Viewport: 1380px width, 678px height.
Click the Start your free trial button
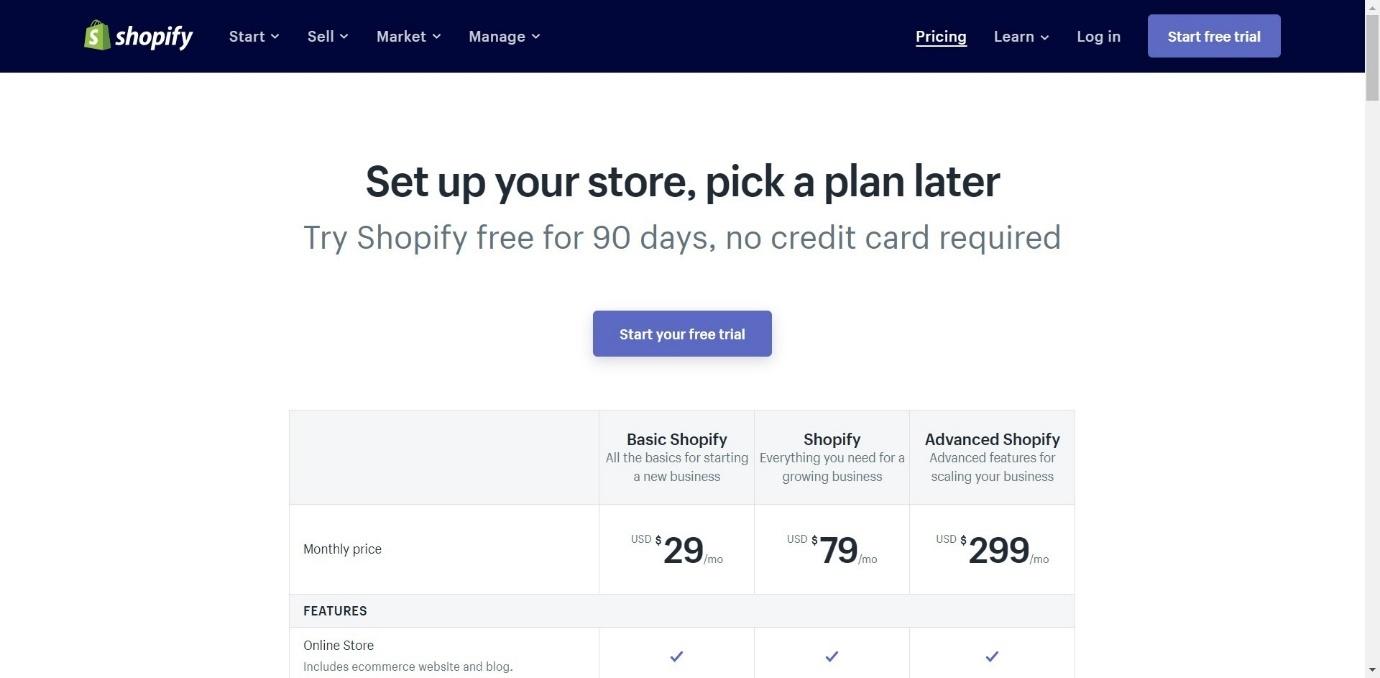click(x=682, y=334)
